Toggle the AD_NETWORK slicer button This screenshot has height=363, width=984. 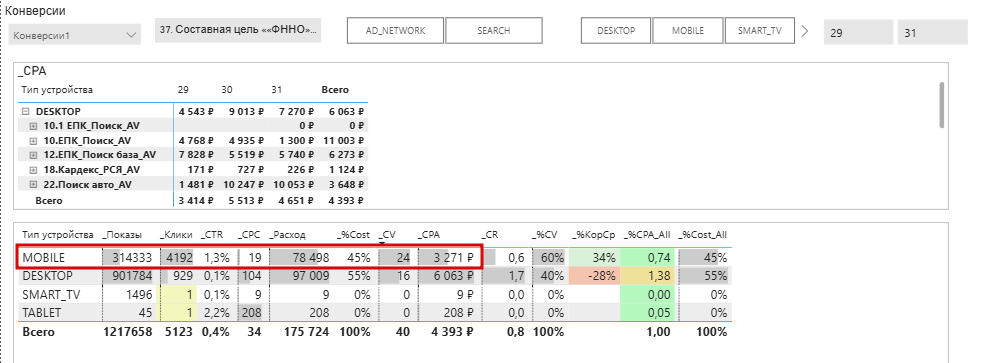tap(395, 30)
